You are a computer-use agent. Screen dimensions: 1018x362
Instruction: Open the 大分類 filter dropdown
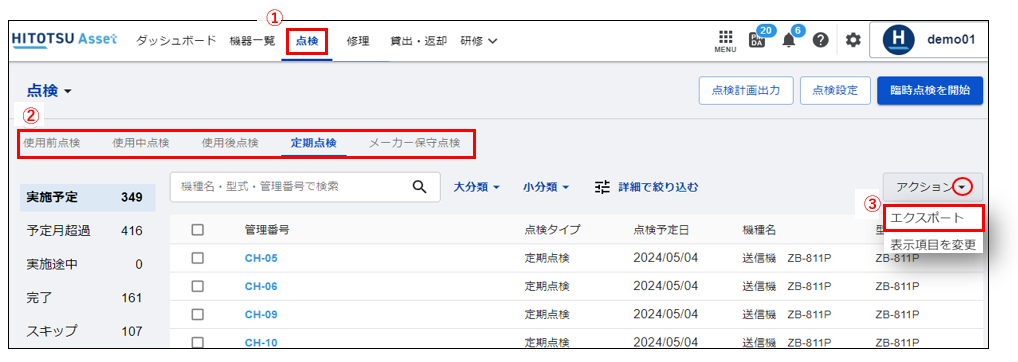coord(476,187)
